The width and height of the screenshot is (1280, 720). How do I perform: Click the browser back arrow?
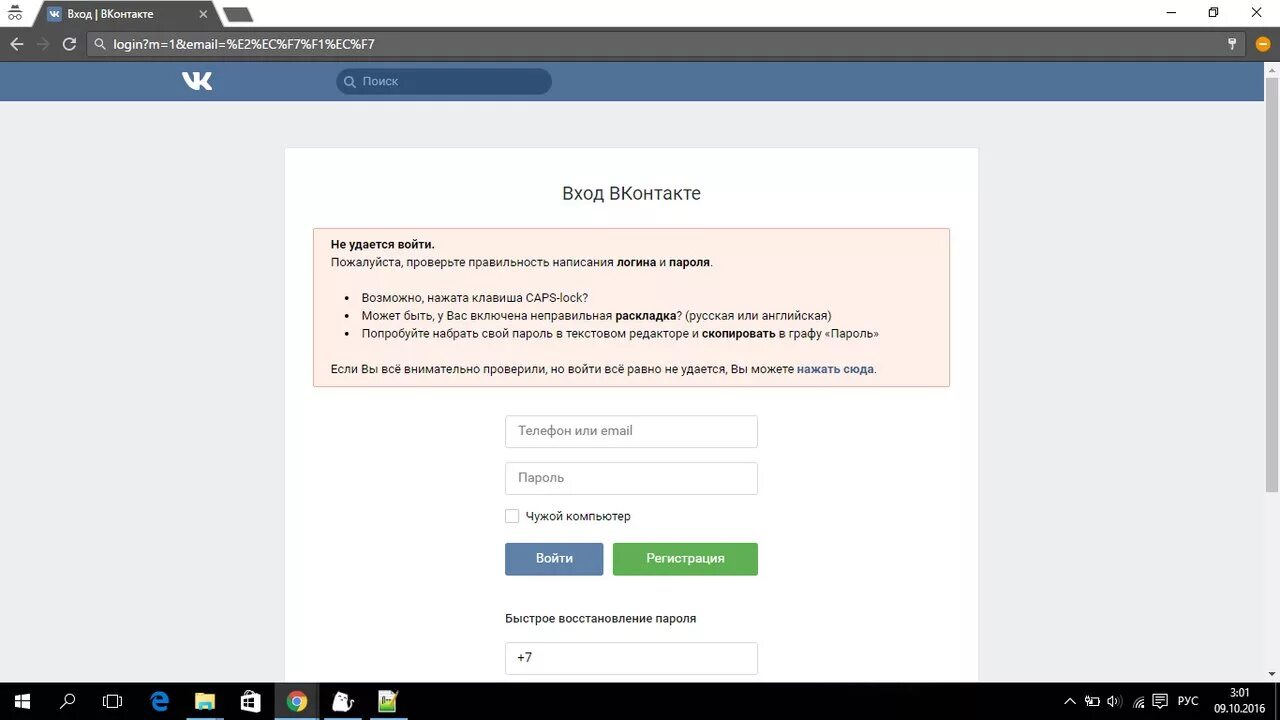[x=16, y=44]
